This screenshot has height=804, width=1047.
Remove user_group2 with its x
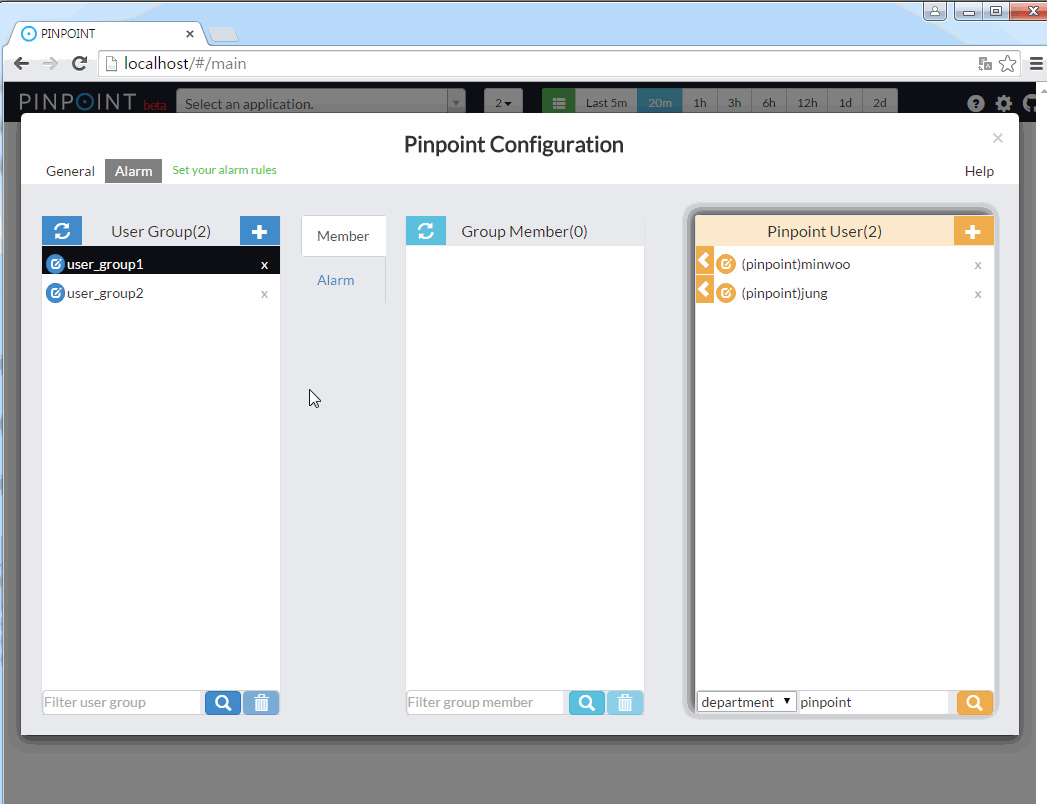click(264, 294)
